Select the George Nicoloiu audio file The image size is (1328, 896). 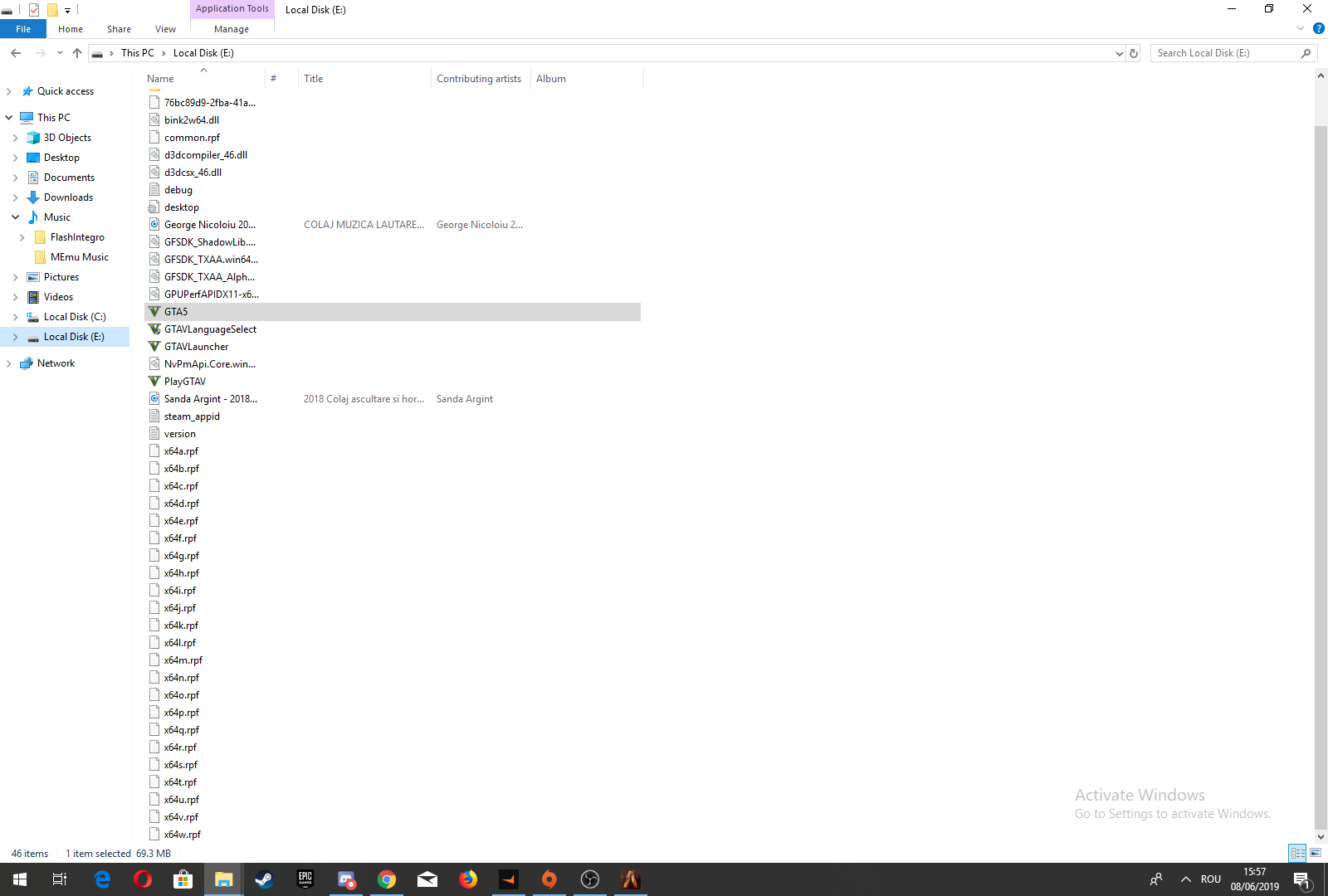point(393,225)
